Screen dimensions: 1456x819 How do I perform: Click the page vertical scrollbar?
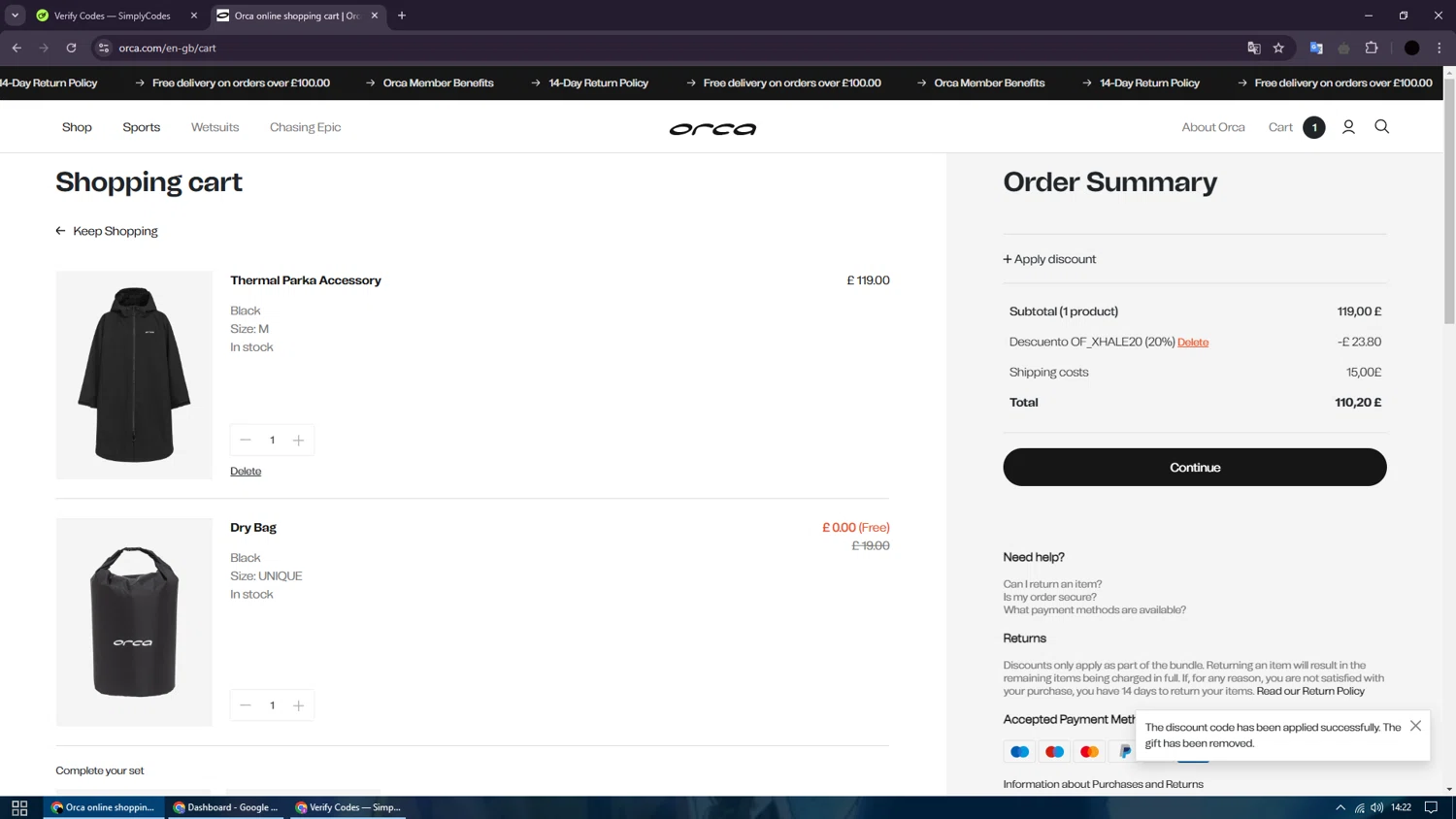click(x=1449, y=201)
